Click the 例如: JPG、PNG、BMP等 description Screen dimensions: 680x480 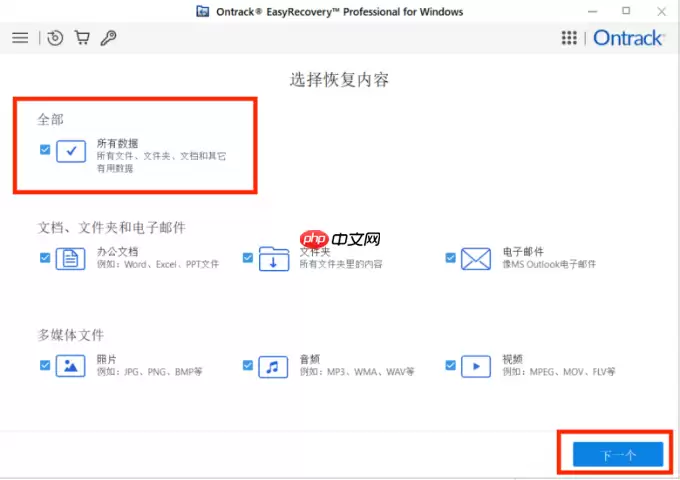click(x=150, y=372)
